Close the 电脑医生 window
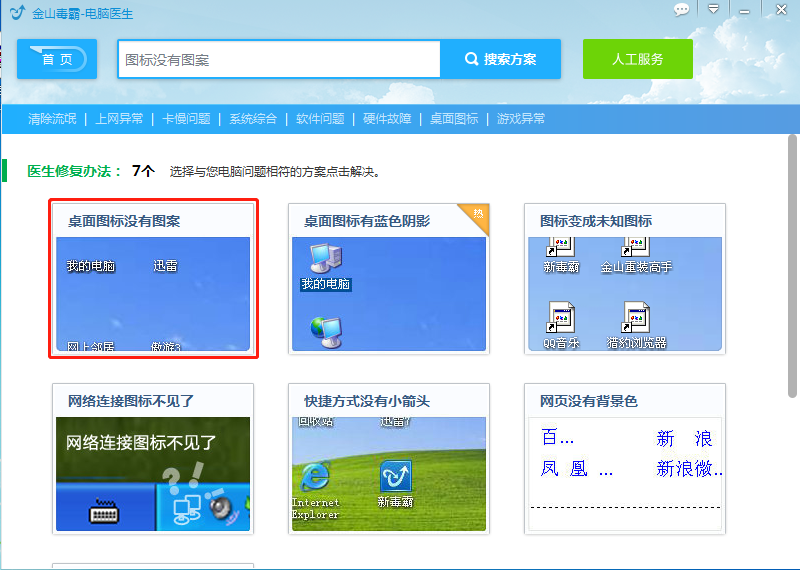Image resolution: width=800 pixels, height=570 pixels. [781, 9]
